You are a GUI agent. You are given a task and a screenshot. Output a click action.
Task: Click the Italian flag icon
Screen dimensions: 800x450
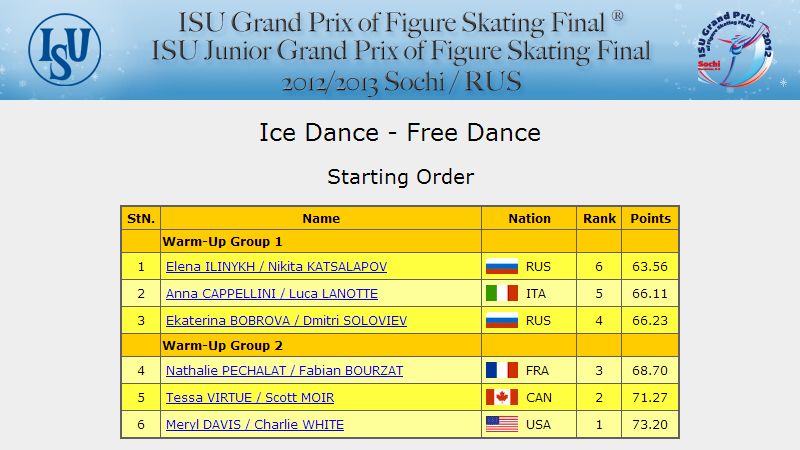coord(502,293)
